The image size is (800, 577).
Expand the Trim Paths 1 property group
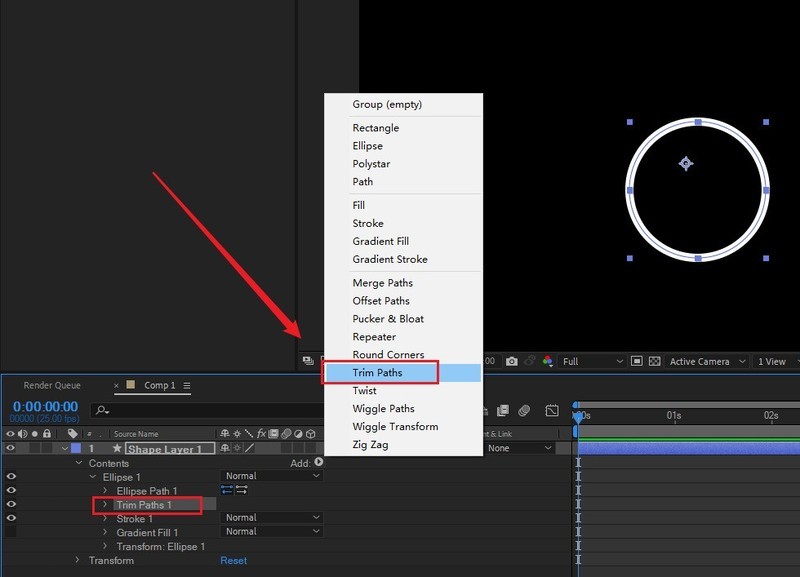[105, 505]
